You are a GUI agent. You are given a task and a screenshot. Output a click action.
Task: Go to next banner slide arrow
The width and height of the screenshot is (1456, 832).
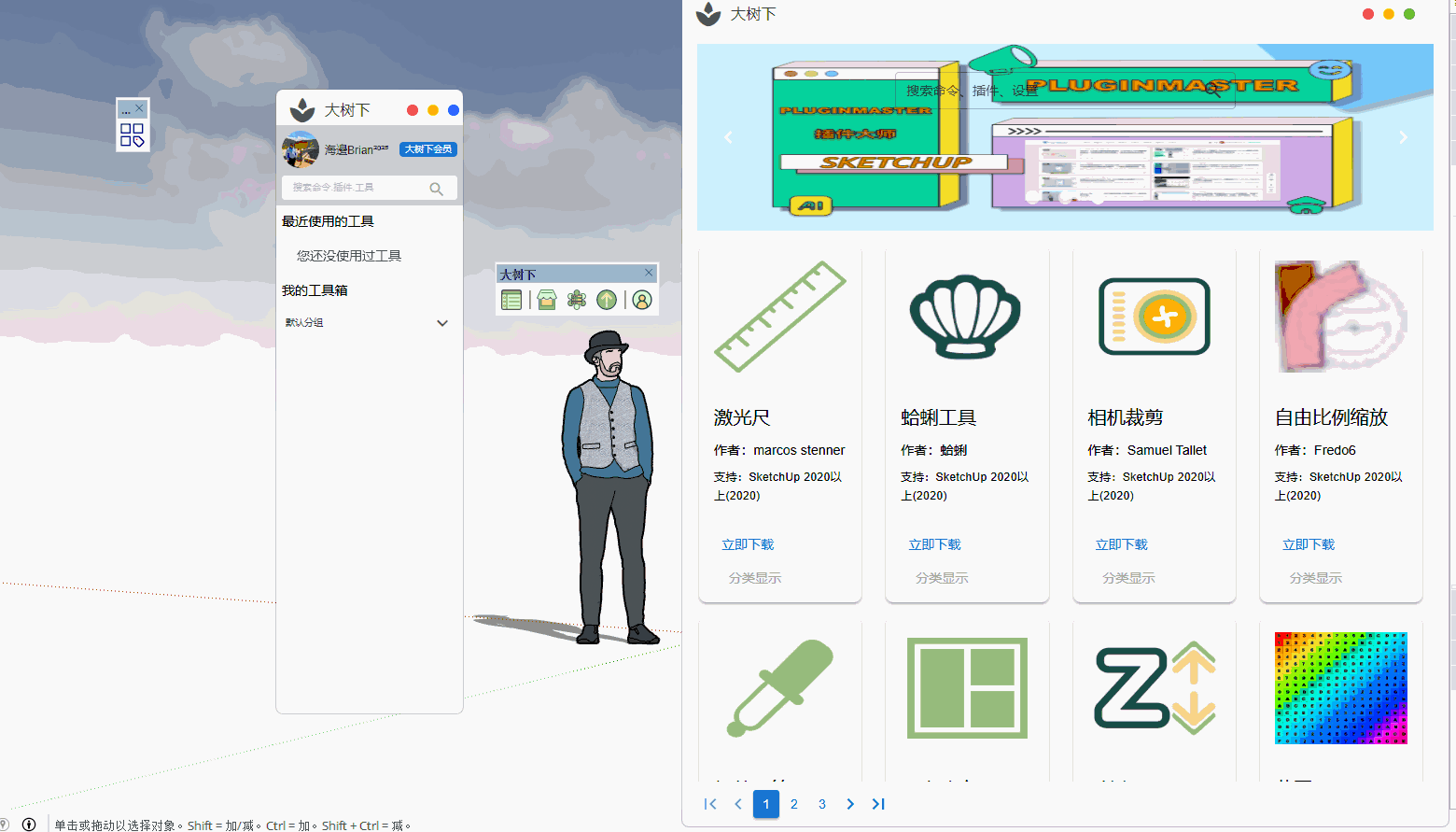click(x=1403, y=137)
